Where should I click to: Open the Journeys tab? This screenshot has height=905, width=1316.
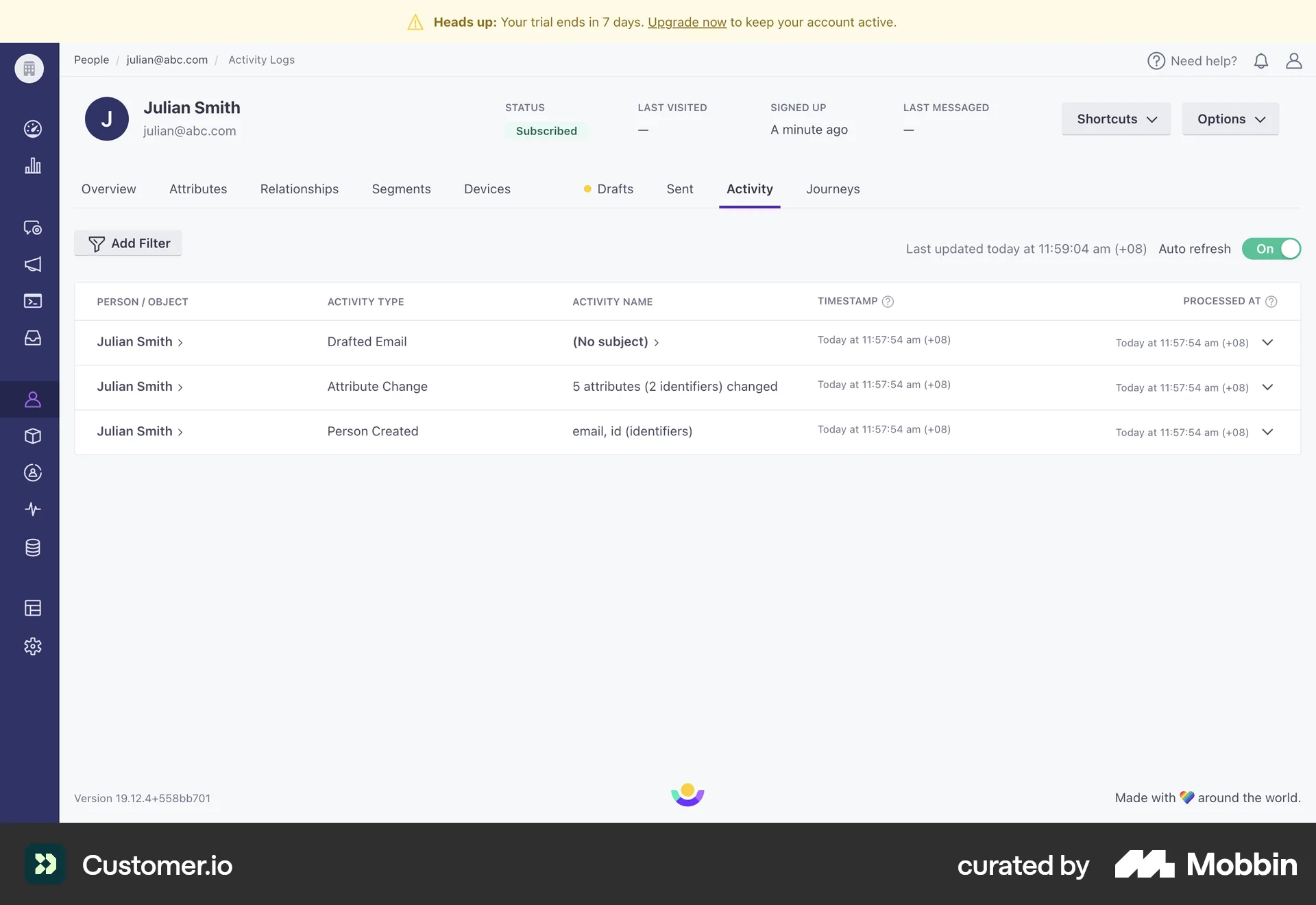pyautogui.click(x=833, y=189)
